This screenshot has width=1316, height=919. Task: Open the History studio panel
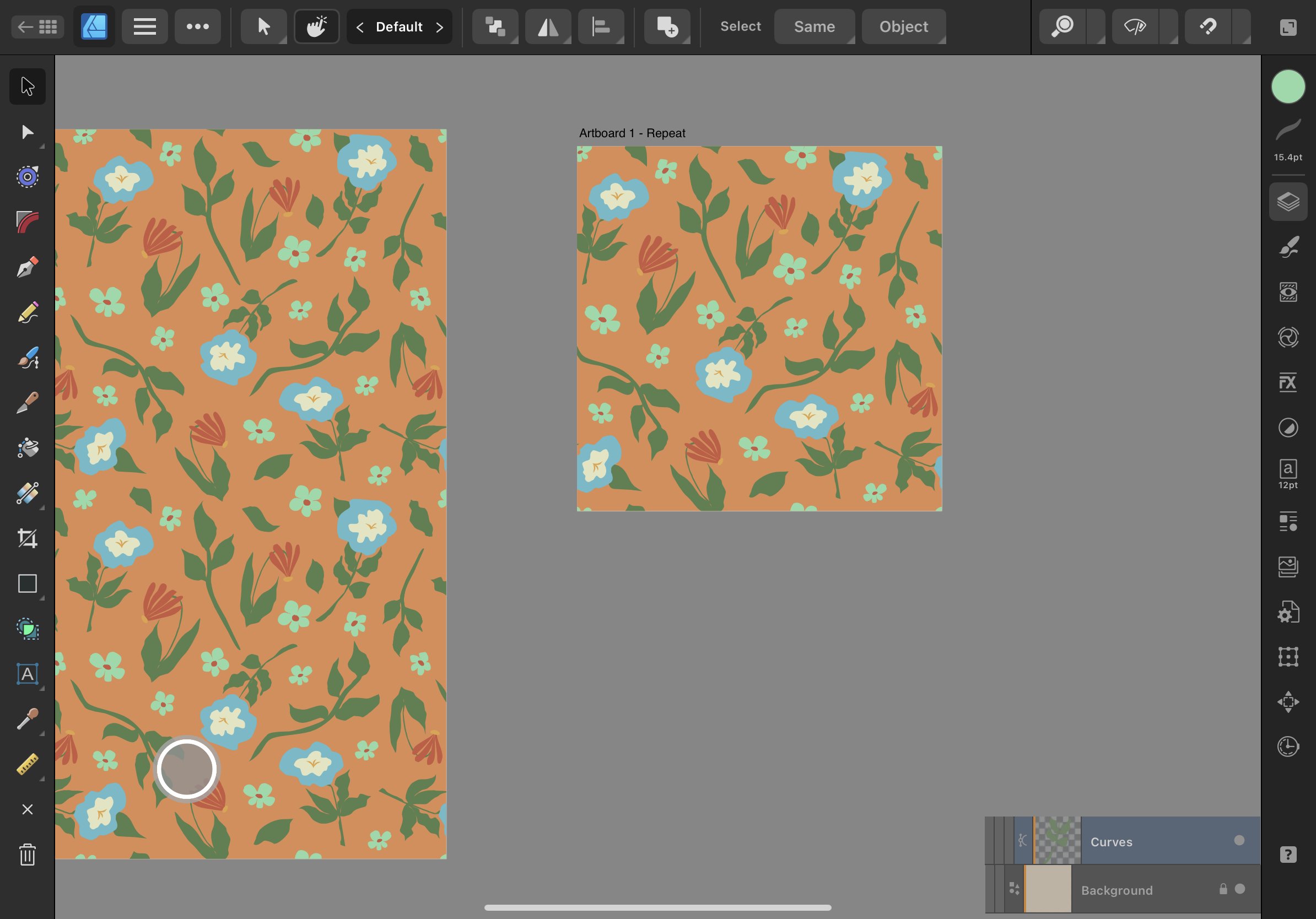pos(1287,747)
